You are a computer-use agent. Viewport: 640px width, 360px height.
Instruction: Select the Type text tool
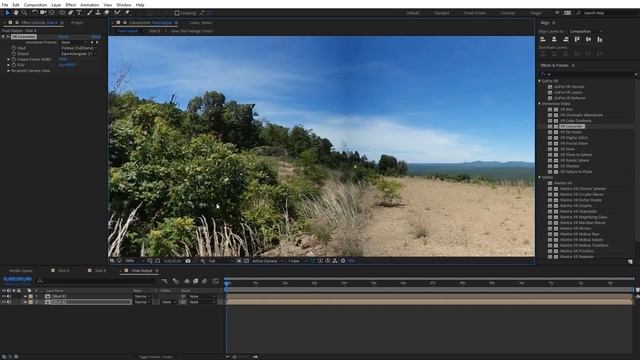pyautogui.click(x=79, y=13)
